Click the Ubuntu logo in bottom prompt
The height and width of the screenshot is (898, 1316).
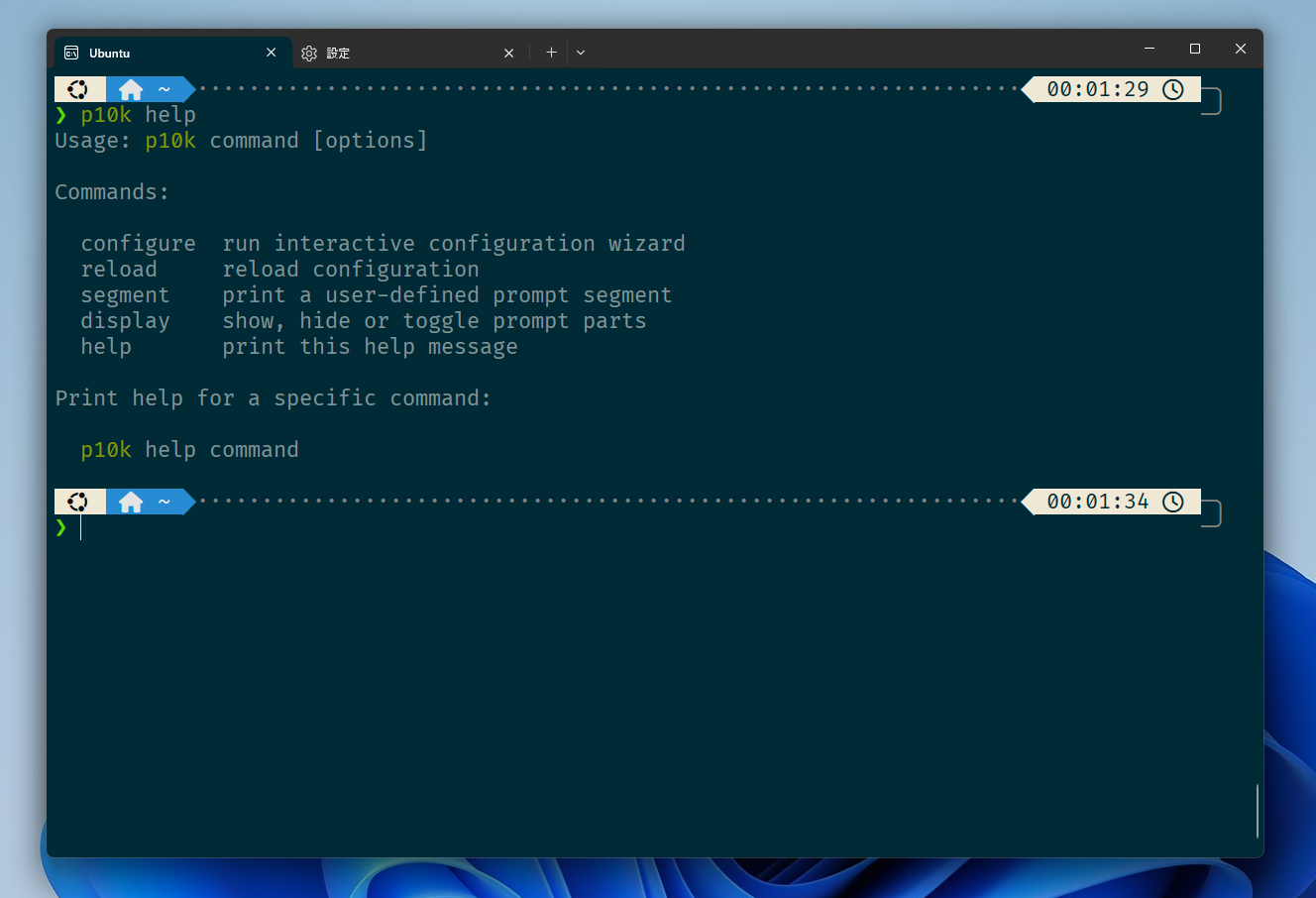point(77,502)
